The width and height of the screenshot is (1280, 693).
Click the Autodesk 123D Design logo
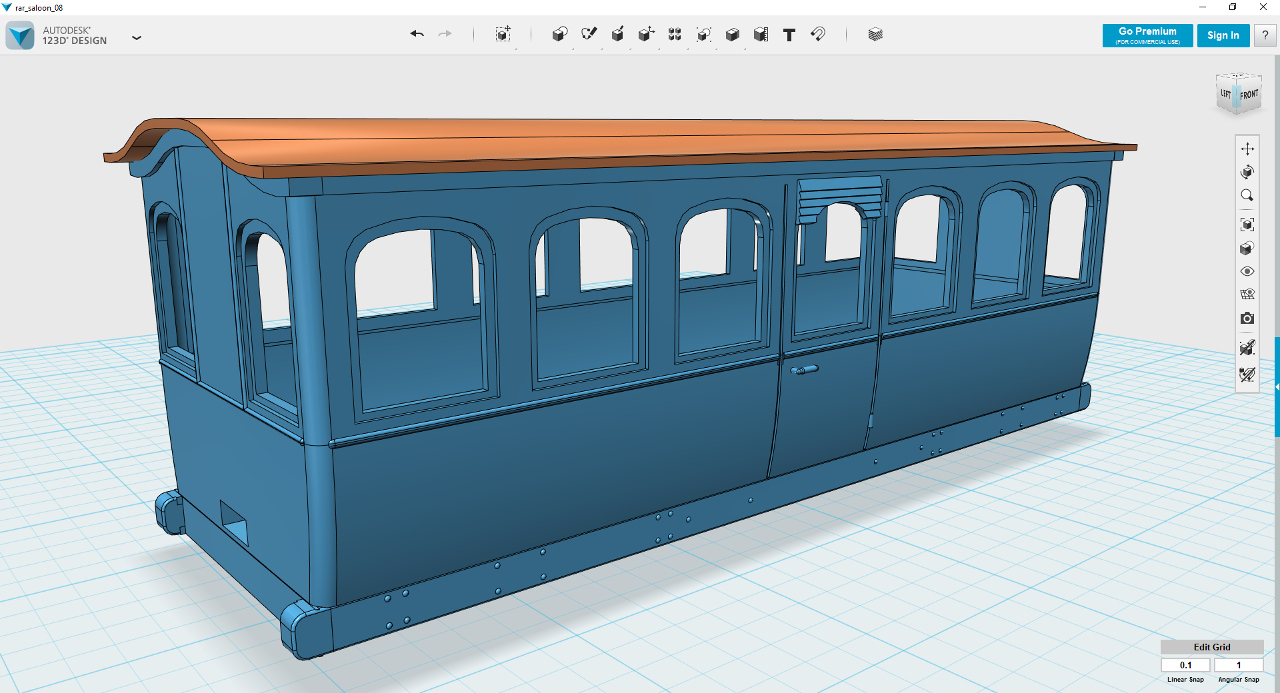[x=20, y=36]
